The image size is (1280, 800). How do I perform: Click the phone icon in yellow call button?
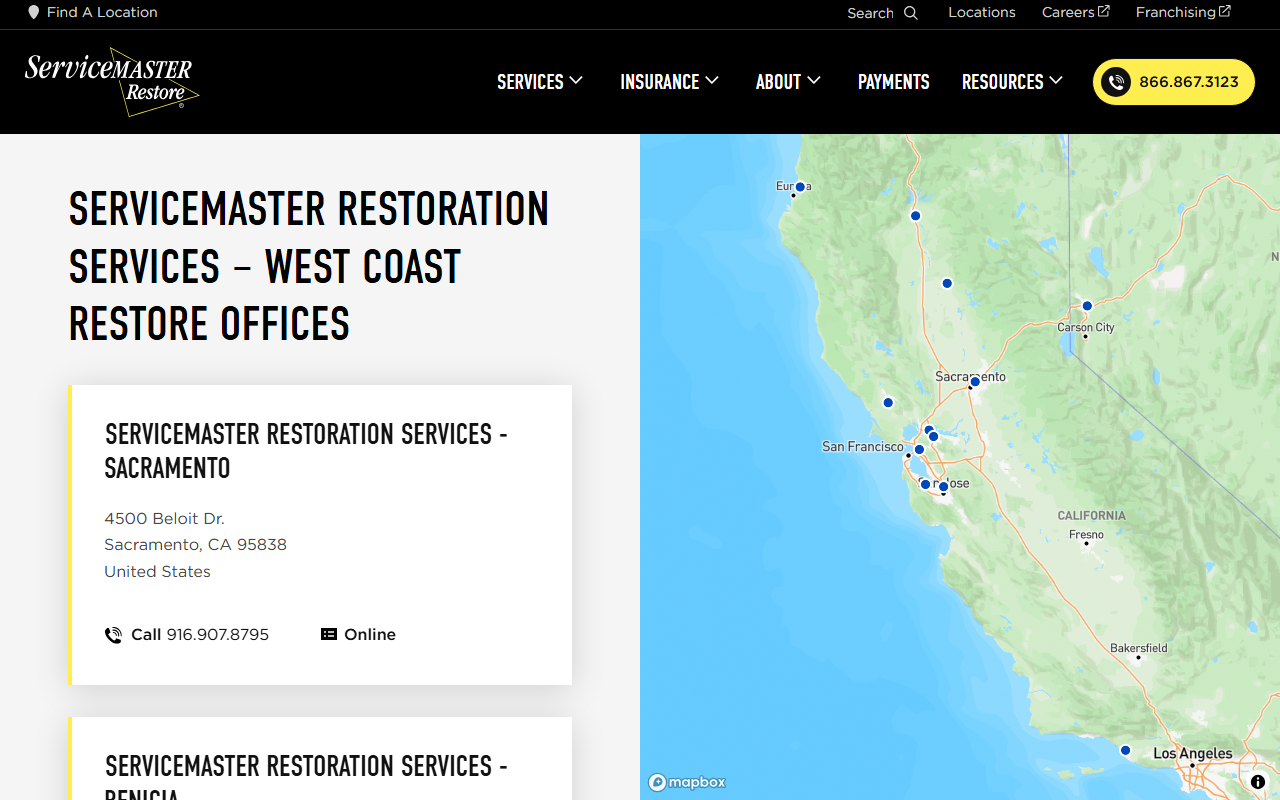pyautogui.click(x=1117, y=82)
